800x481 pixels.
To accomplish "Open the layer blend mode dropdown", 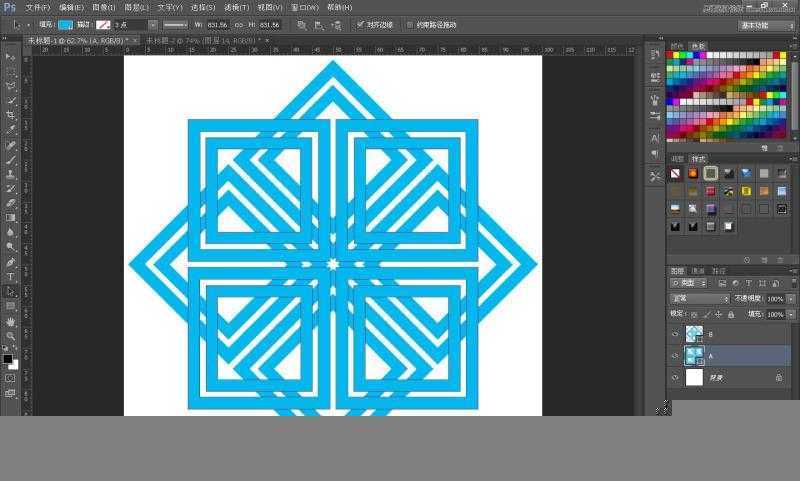I will pos(699,298).
